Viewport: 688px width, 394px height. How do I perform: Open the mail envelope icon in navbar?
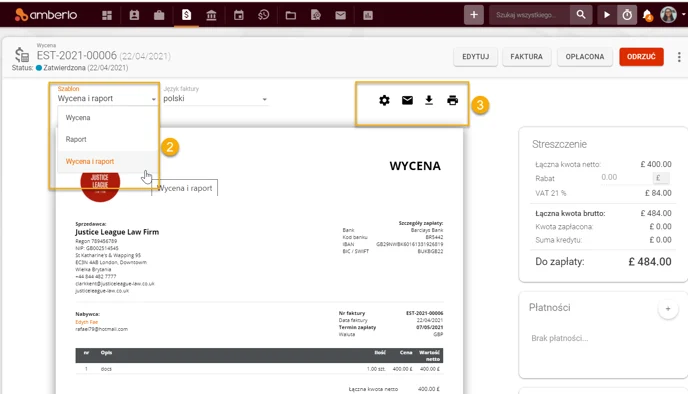point(340,15)
